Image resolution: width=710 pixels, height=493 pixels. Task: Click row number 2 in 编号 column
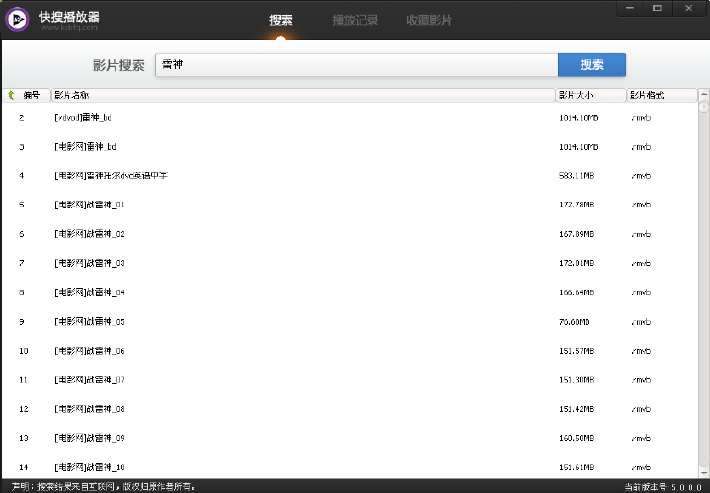pos(21,118)
